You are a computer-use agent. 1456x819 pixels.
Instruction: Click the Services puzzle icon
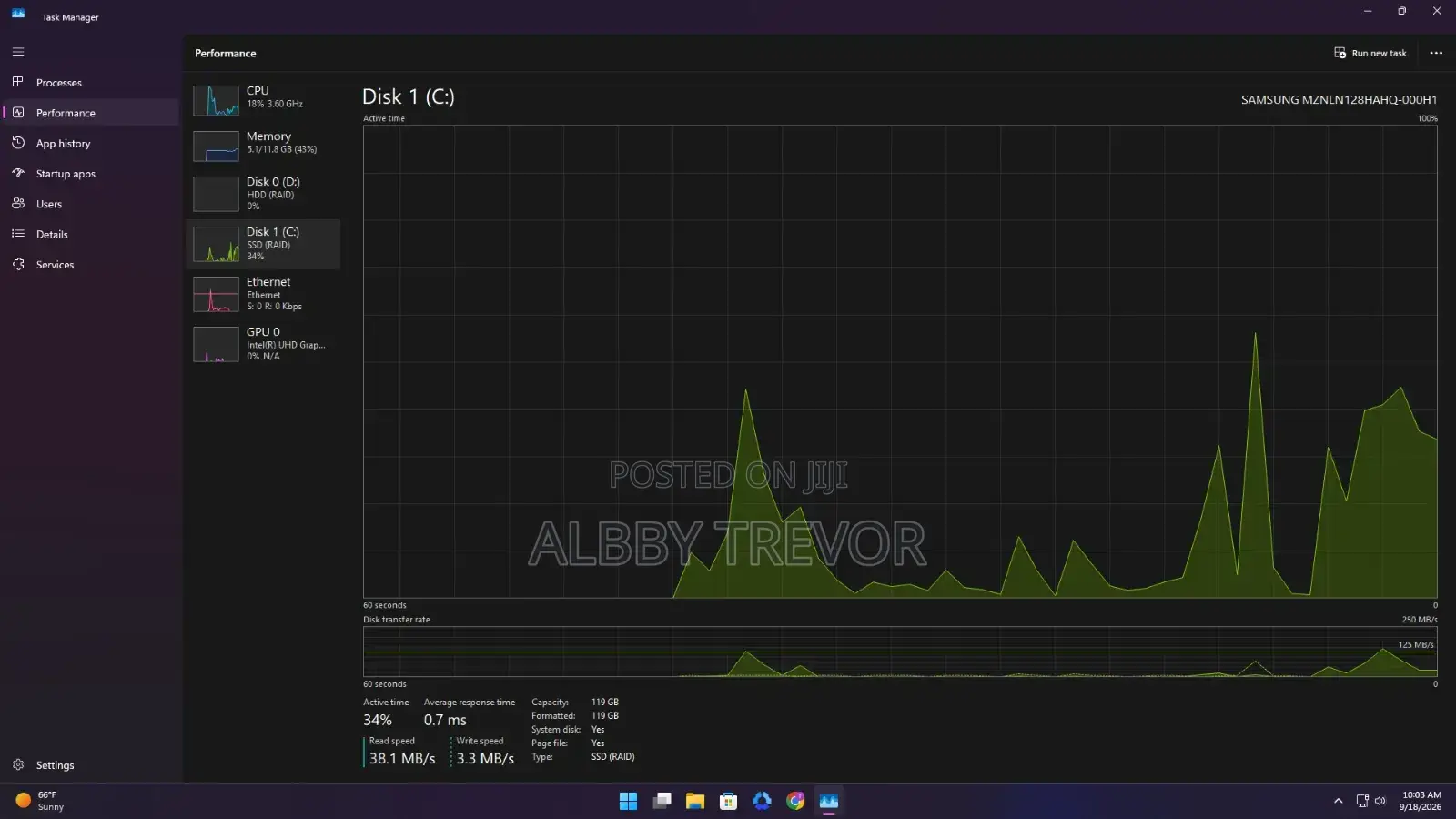[x=18, y=264]
